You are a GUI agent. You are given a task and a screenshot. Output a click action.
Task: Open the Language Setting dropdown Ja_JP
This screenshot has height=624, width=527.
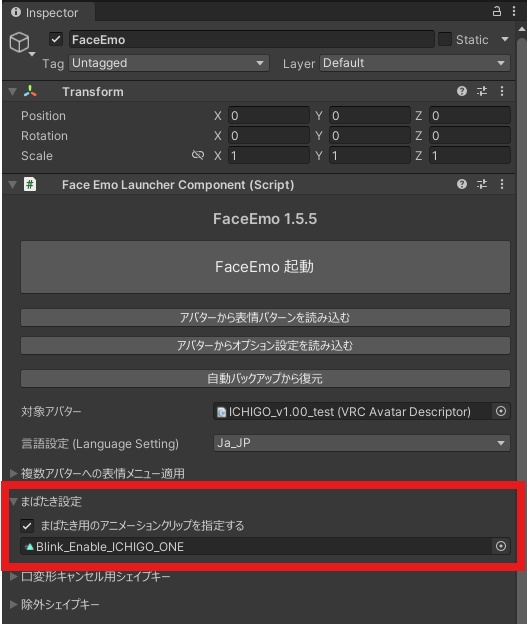361,443
